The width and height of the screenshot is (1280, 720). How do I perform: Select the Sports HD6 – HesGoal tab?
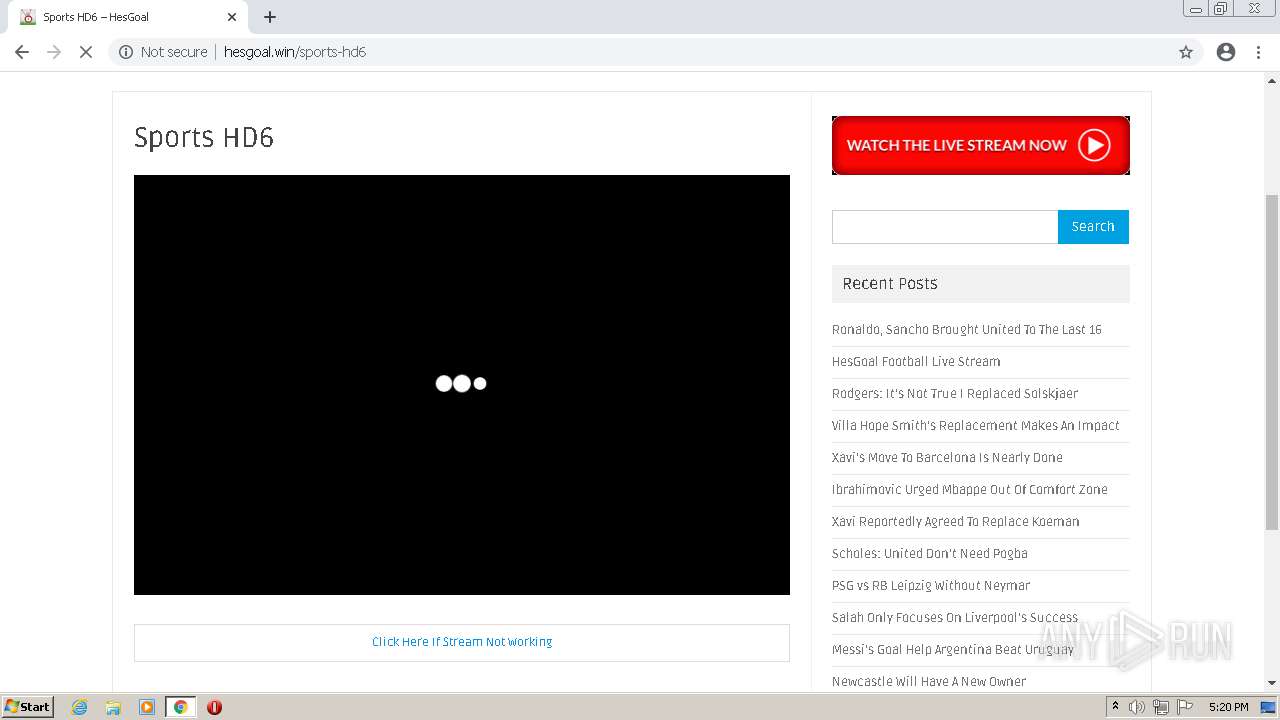tap(128, 17)
